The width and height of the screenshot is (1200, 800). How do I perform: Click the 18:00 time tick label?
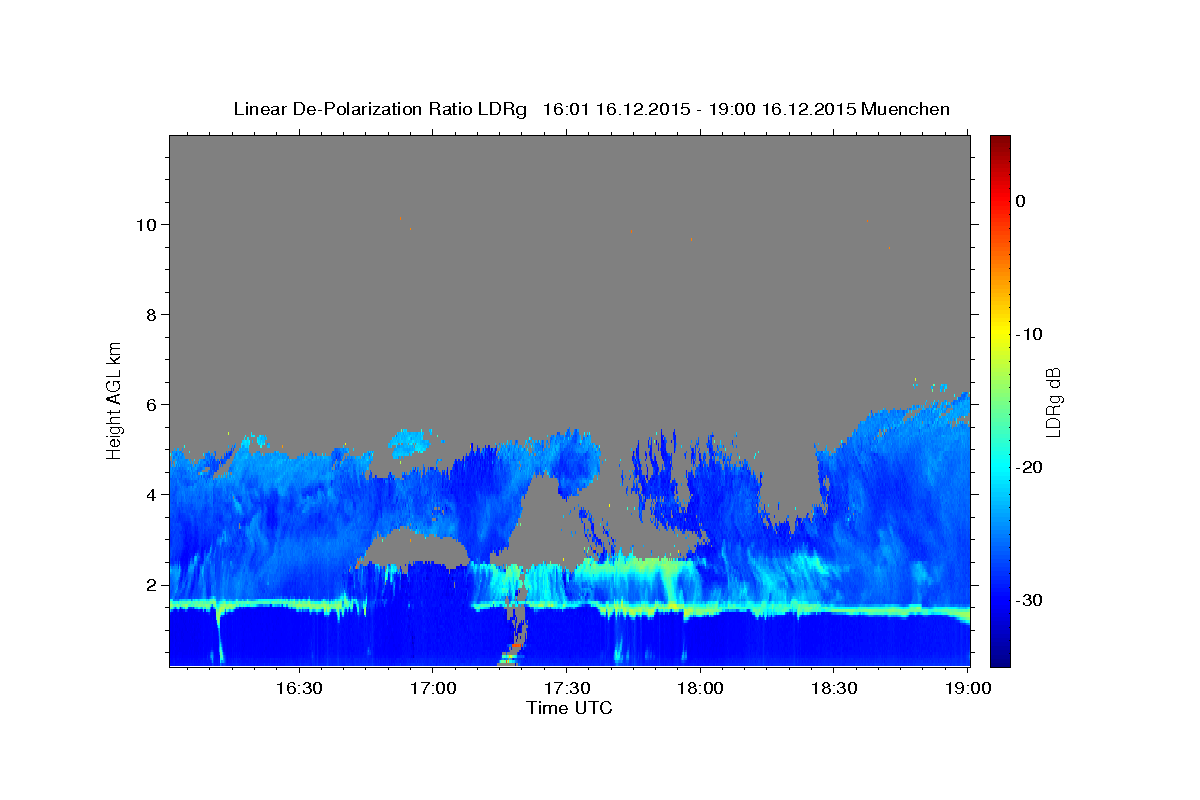point(700,688)
